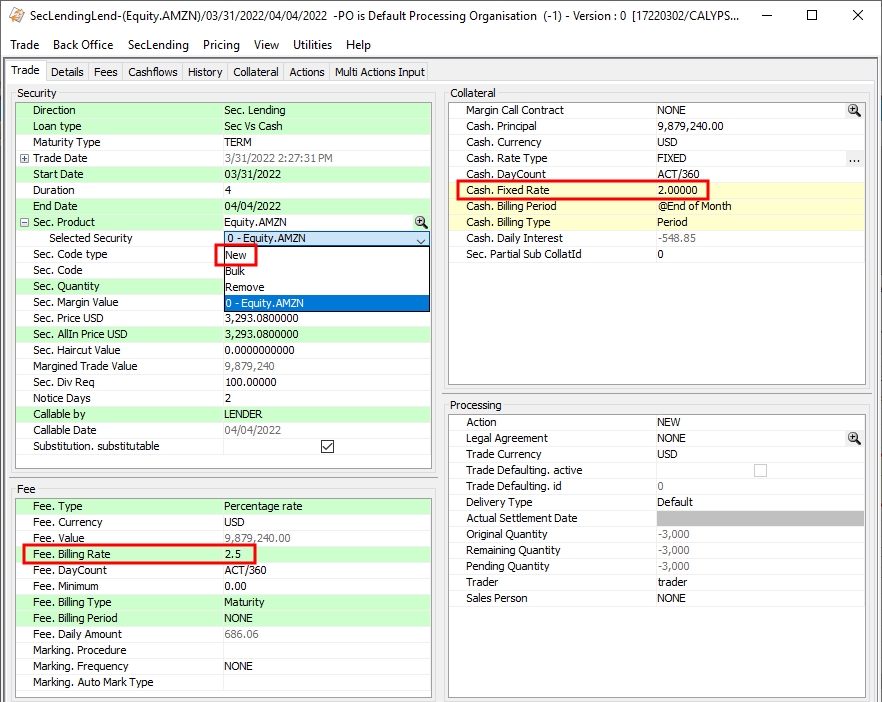Click the Fee. Billing Type value Maturity
The height and width of the screenshot is (702, 882).
coord(244,602)
